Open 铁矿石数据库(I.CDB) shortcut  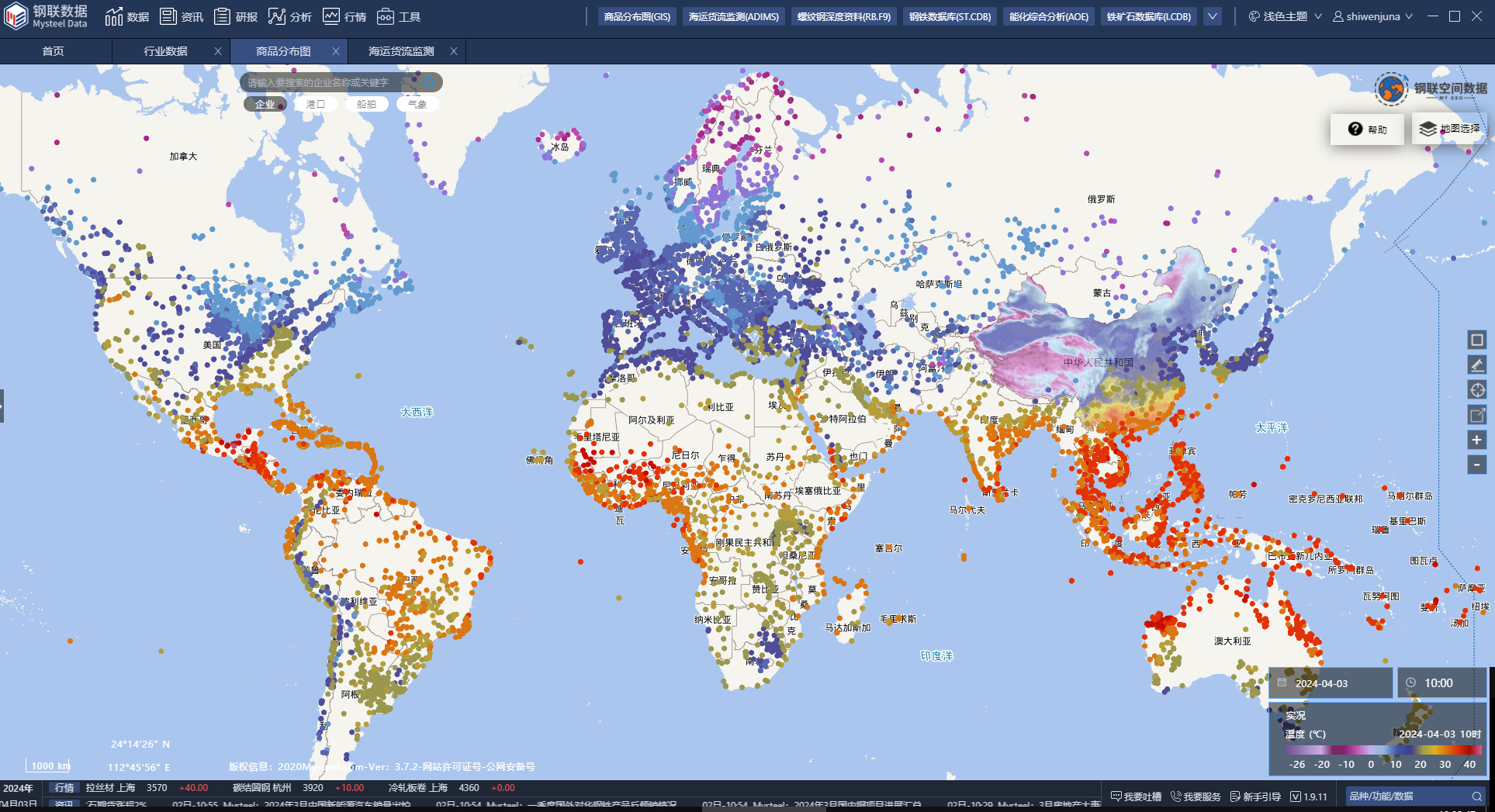pyautogui.click(x=1149, y=16)
